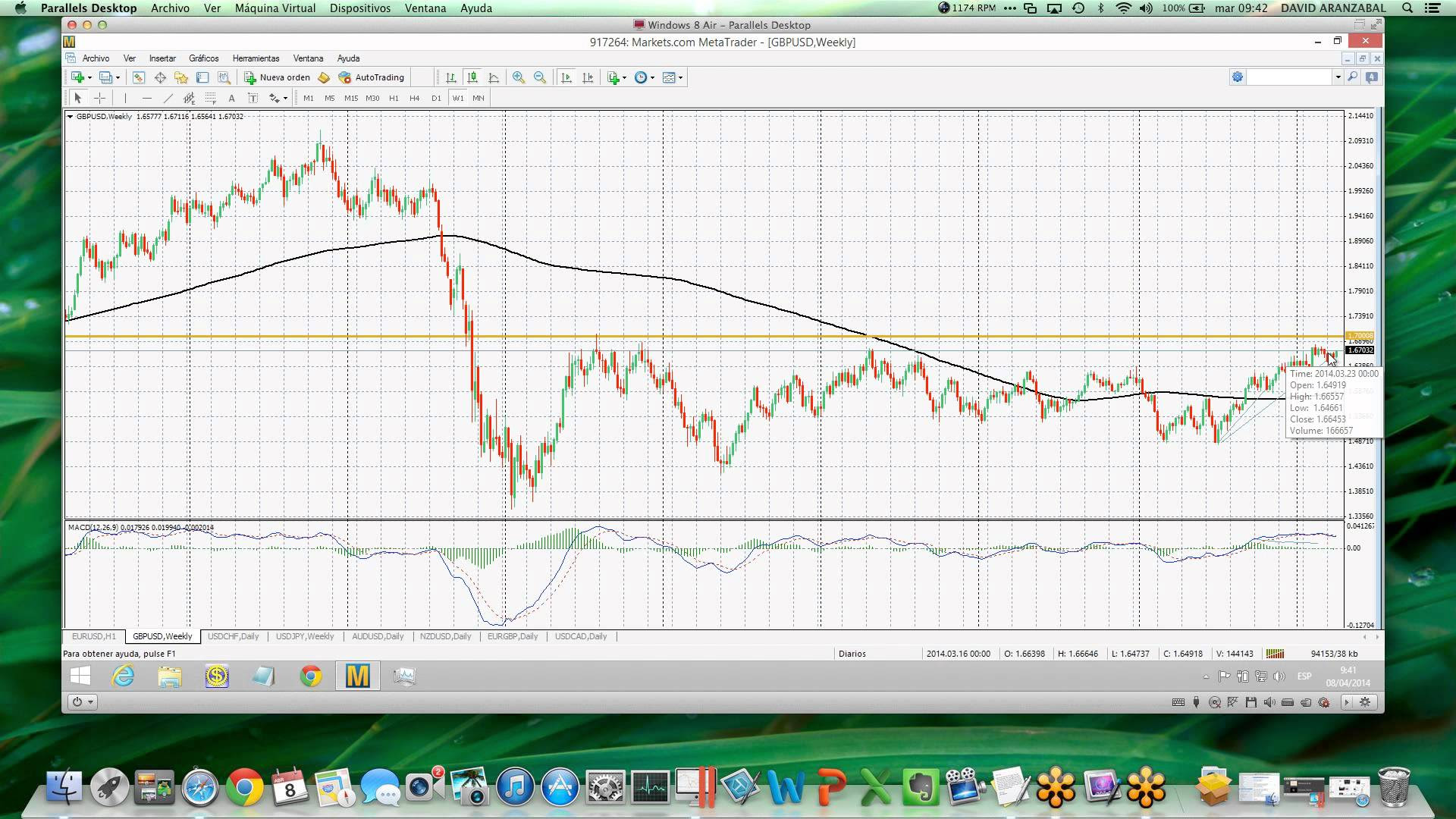Switch to M15 timeframe
1456x819 pixels.
350,98
